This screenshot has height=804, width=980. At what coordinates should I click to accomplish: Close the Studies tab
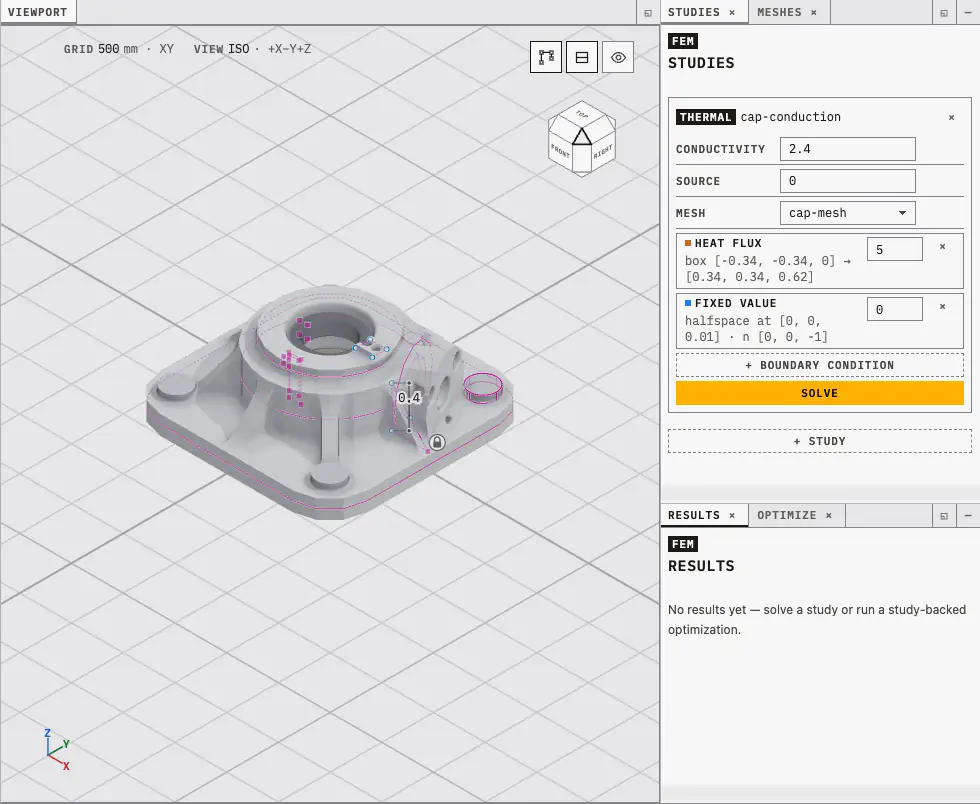pos(732,13)
